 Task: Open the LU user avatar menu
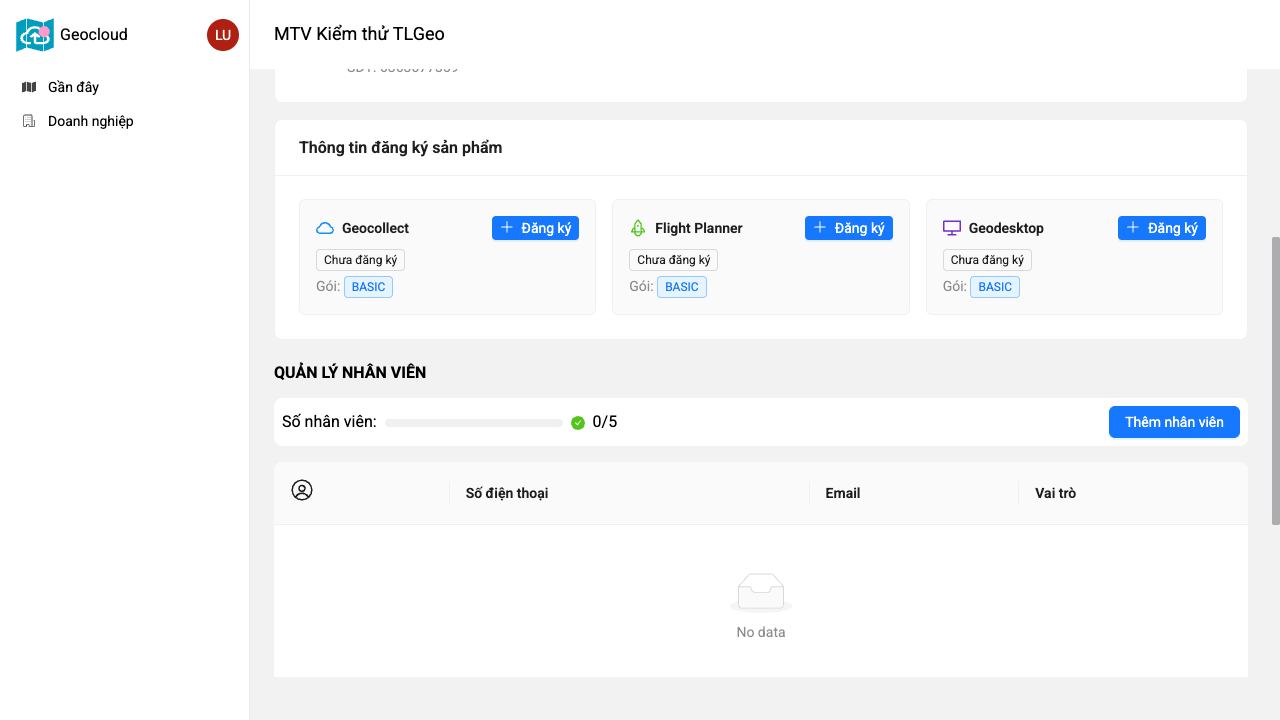(x=223, y=35)
